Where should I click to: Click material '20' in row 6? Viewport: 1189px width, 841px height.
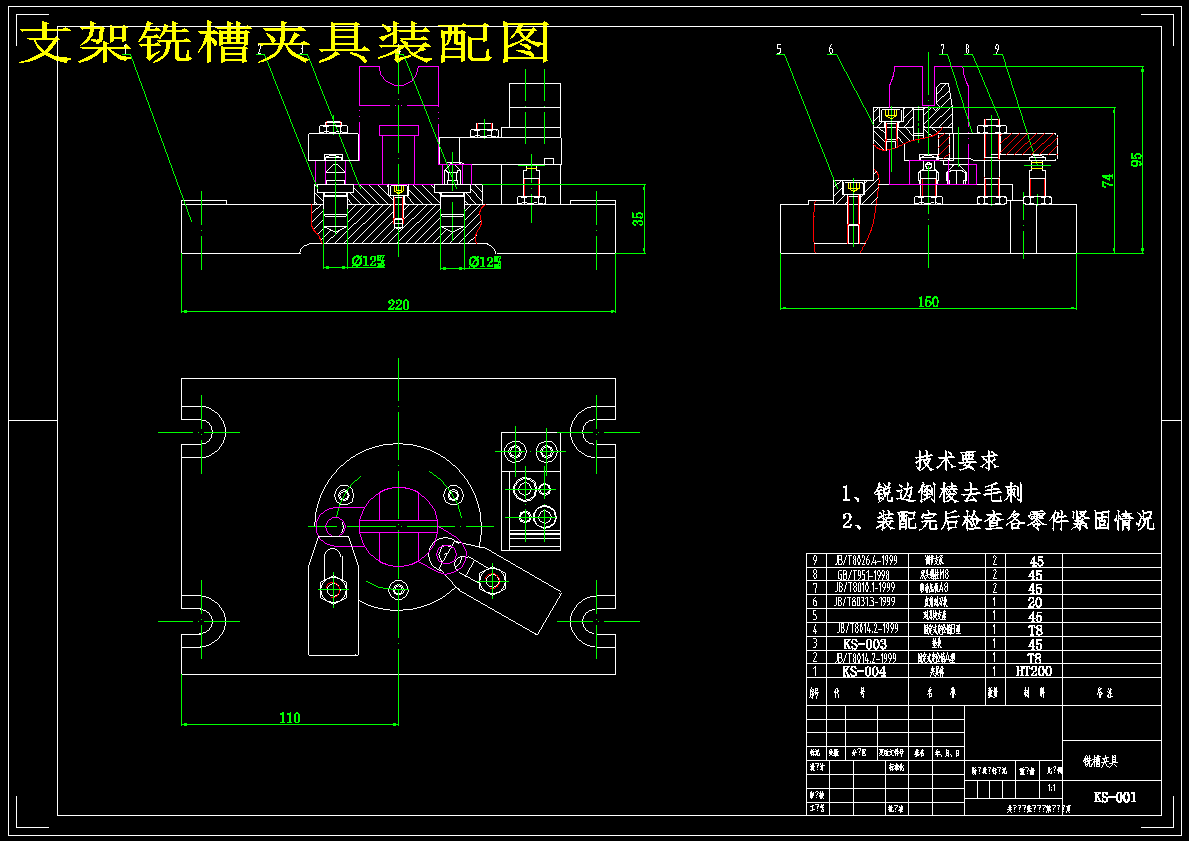1035,602
